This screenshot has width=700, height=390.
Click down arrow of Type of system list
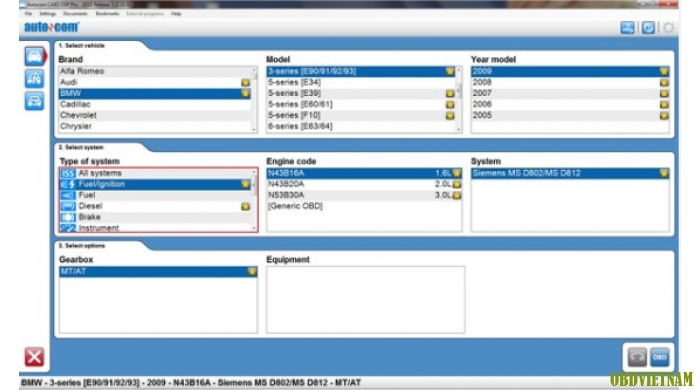tap(254, 228)
